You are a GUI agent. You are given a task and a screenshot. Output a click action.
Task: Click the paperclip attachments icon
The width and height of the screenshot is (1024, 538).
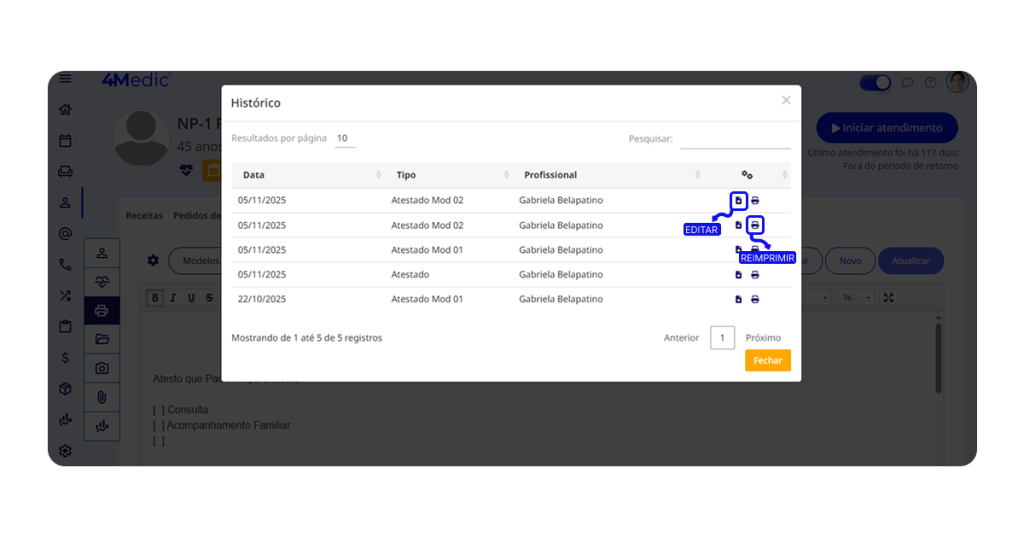point(102,397)
